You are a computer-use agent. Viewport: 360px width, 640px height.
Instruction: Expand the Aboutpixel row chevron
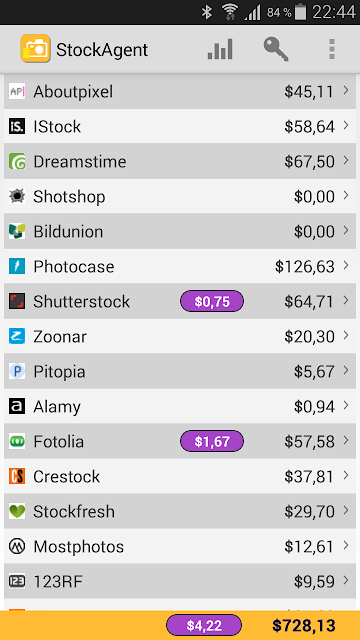pos(346,91)
